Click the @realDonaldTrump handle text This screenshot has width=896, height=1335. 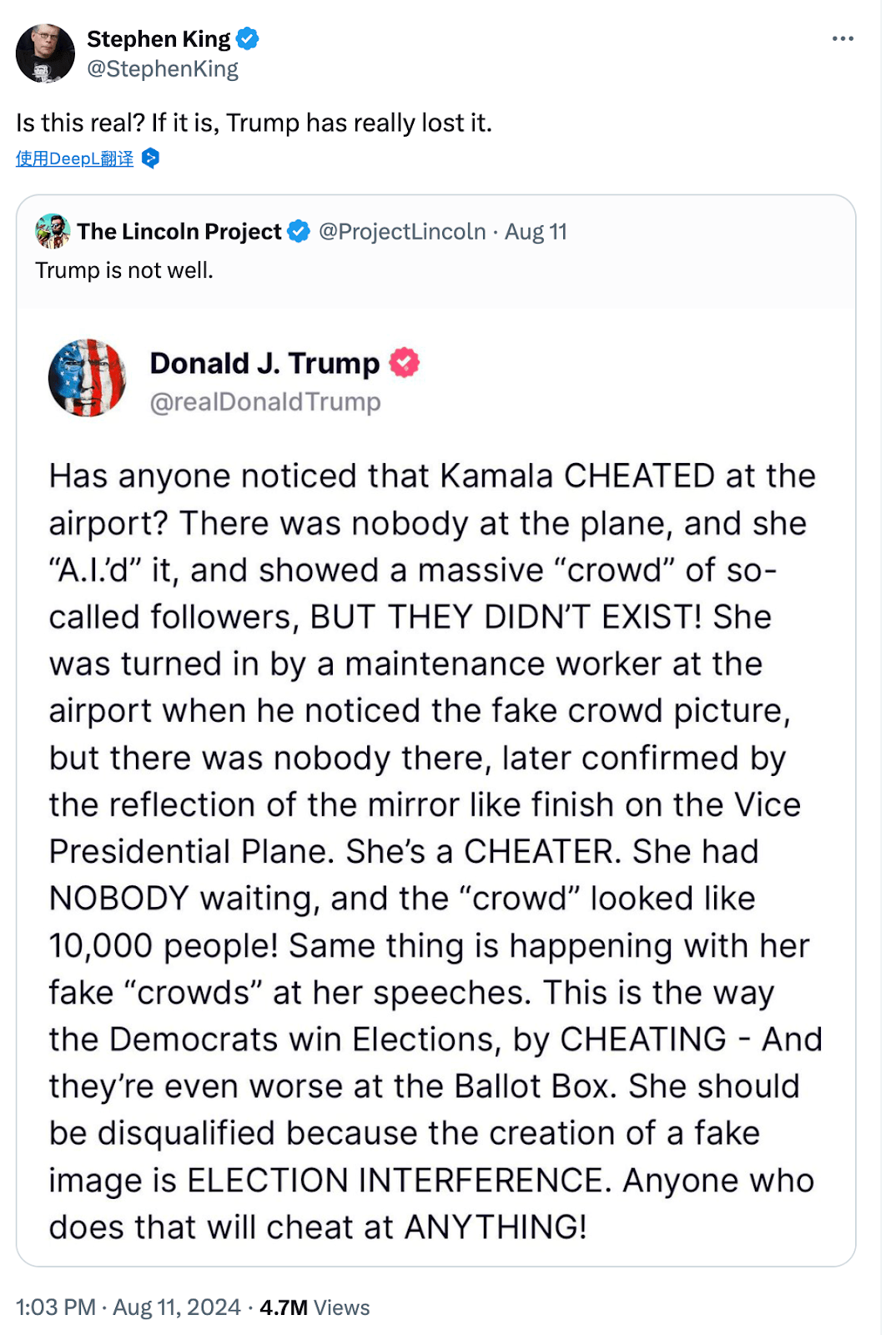pos(265,402)
